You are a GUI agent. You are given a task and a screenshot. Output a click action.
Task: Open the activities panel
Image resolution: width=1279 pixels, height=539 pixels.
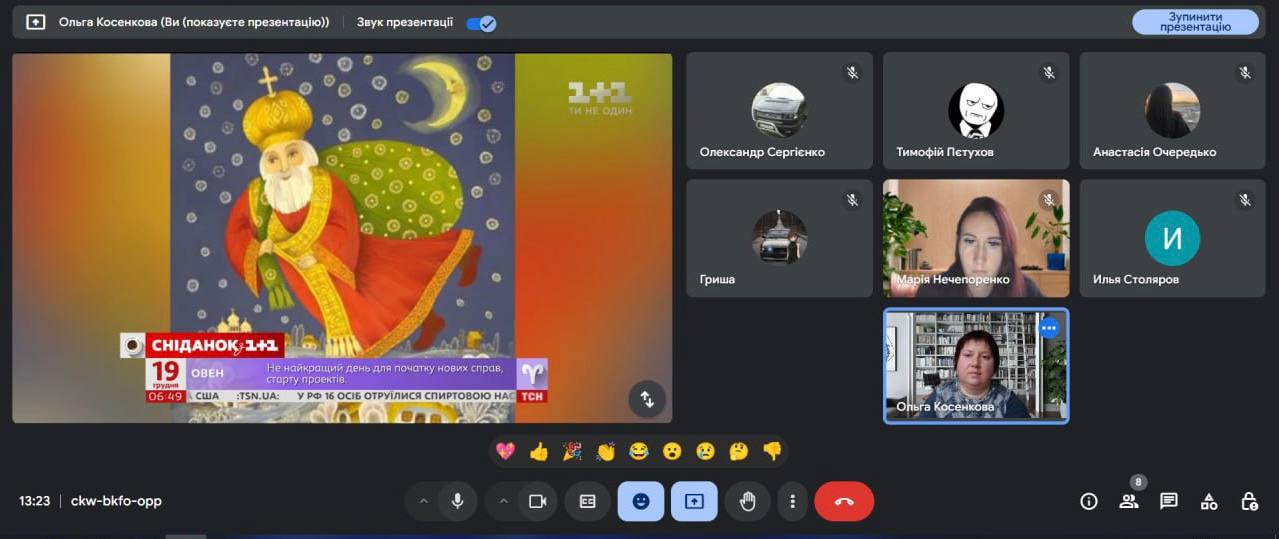(x=1209, y=501)
